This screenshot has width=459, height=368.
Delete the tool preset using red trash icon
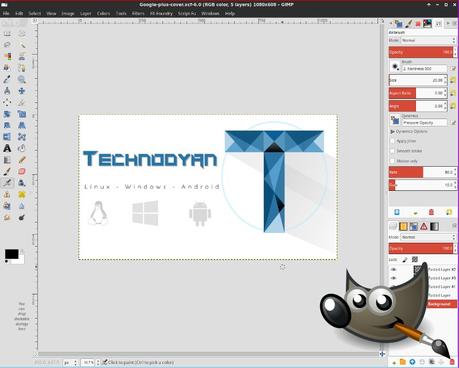tap(431, 212)
